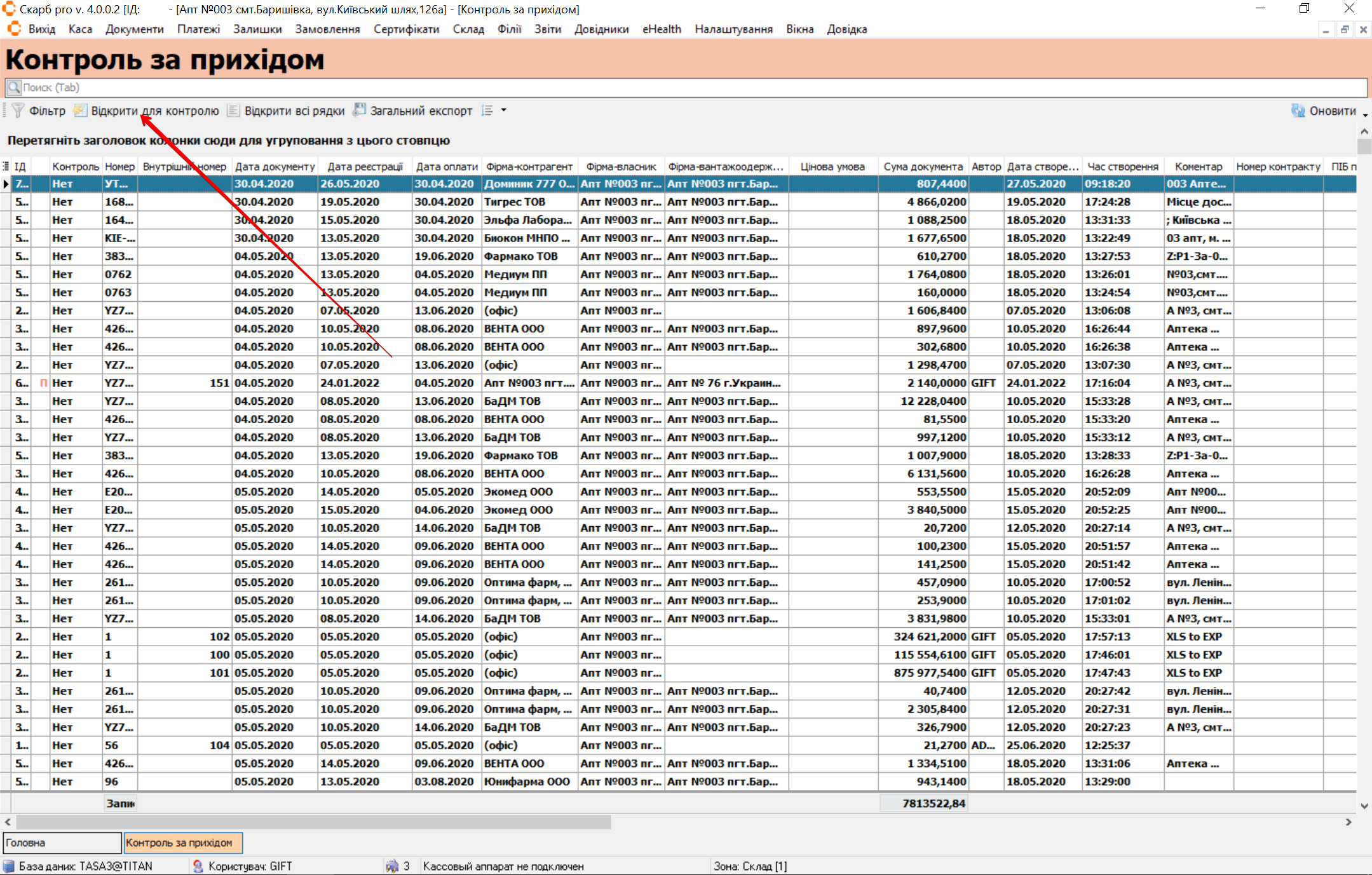The width and height of the screenshot is (1372, 875).
Task: Open the Документи menu
Action: [x=134, y=29]
